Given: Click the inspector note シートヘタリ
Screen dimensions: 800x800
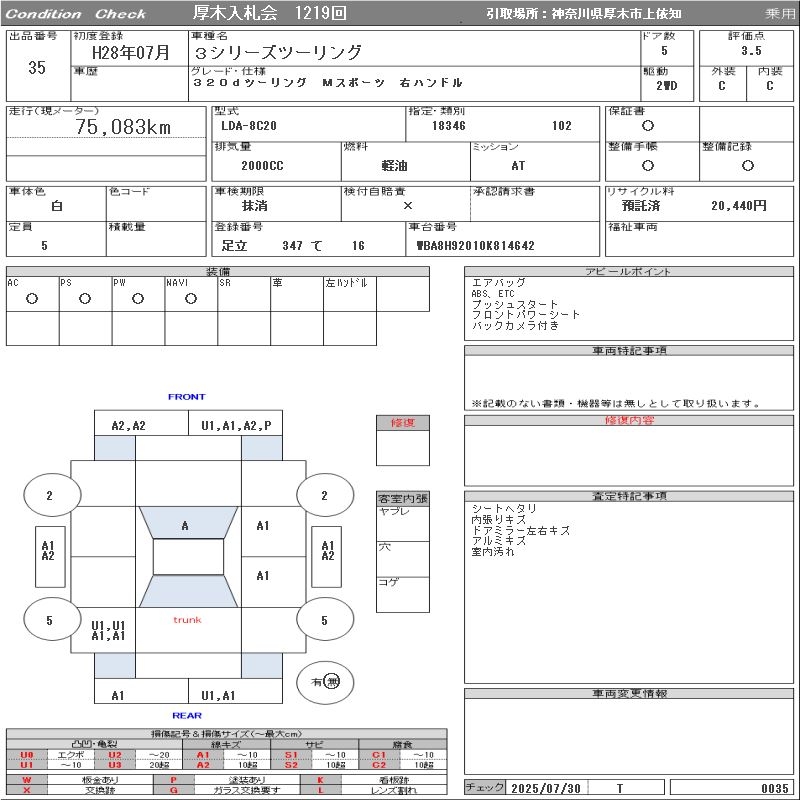Looking at the screenshot, I should (504, 509).
